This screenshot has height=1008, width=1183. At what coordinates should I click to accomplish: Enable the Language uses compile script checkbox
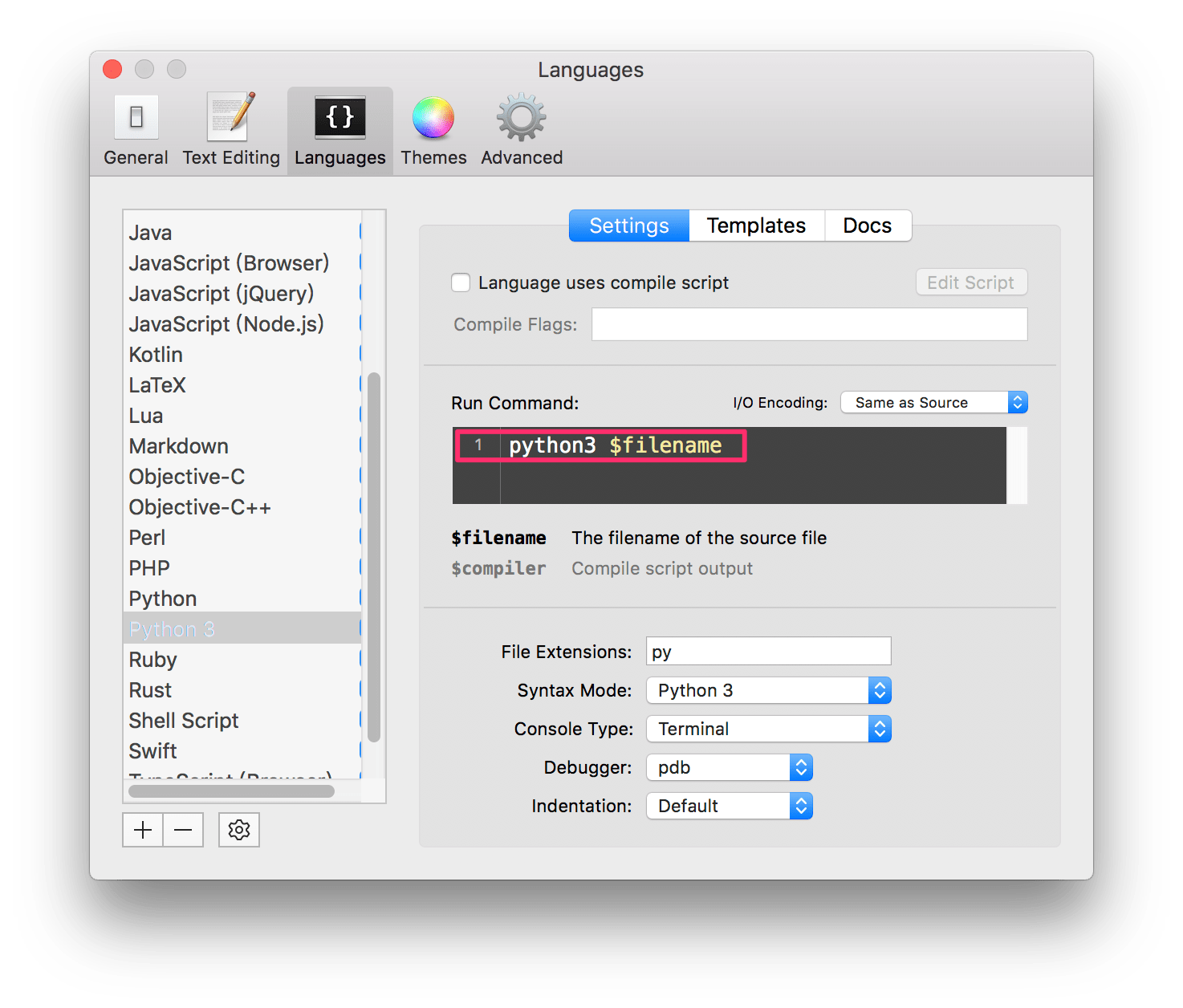pos(460,282)
